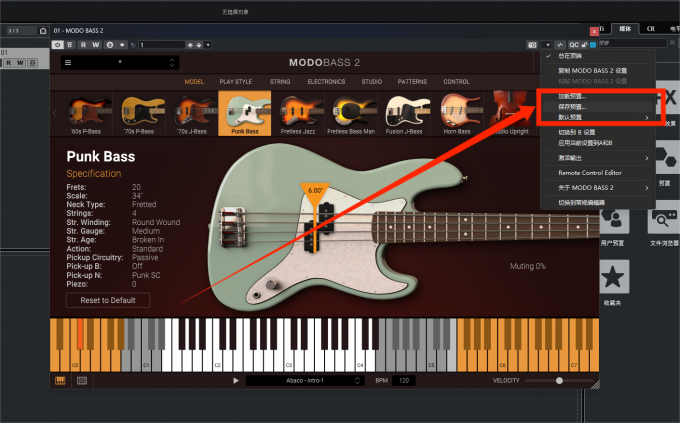Open the CR tab in right panel
This screenshot has width=680, height=423.
(x=651, y=29)
